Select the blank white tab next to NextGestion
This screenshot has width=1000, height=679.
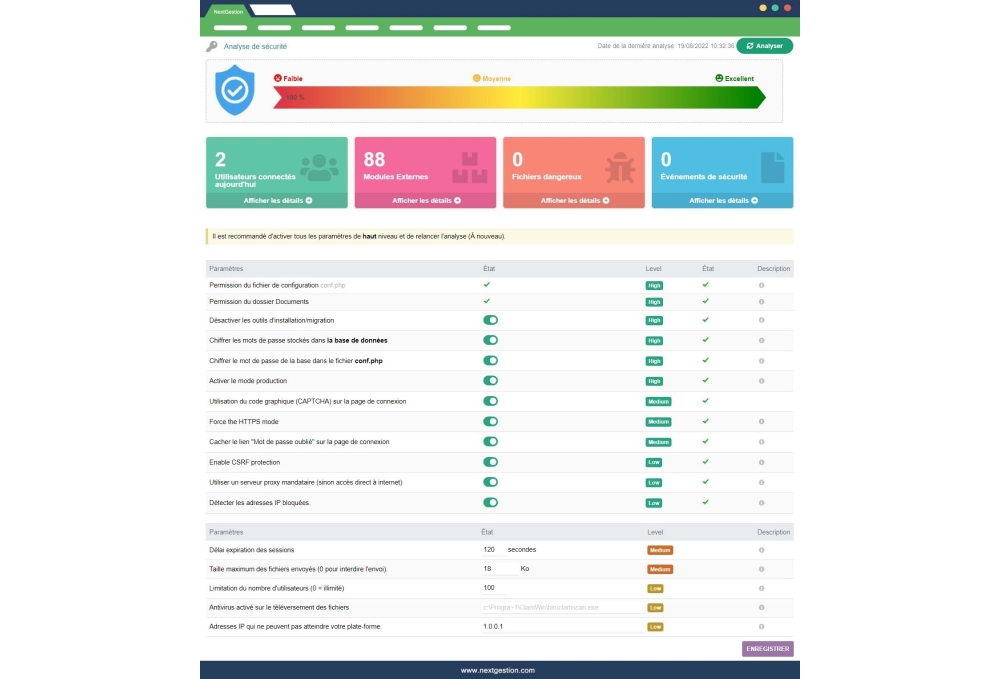(271, 11)
